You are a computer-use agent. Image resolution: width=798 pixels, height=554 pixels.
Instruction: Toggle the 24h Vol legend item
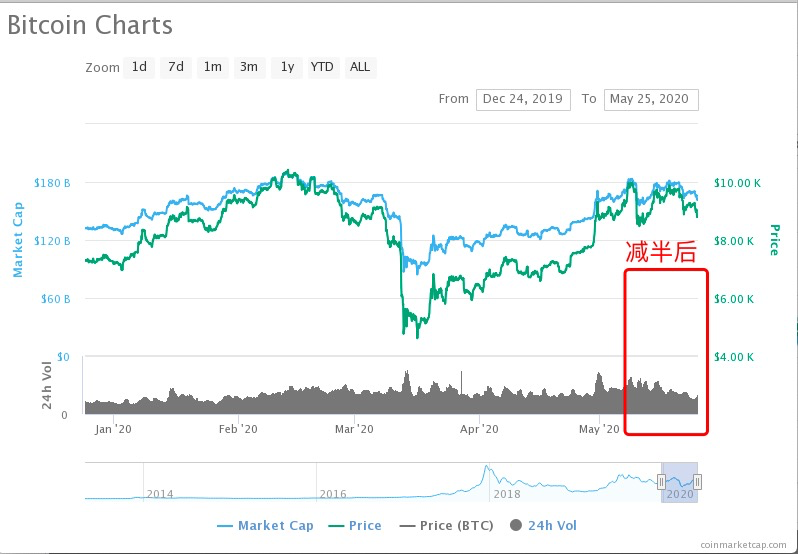point(543,525)
